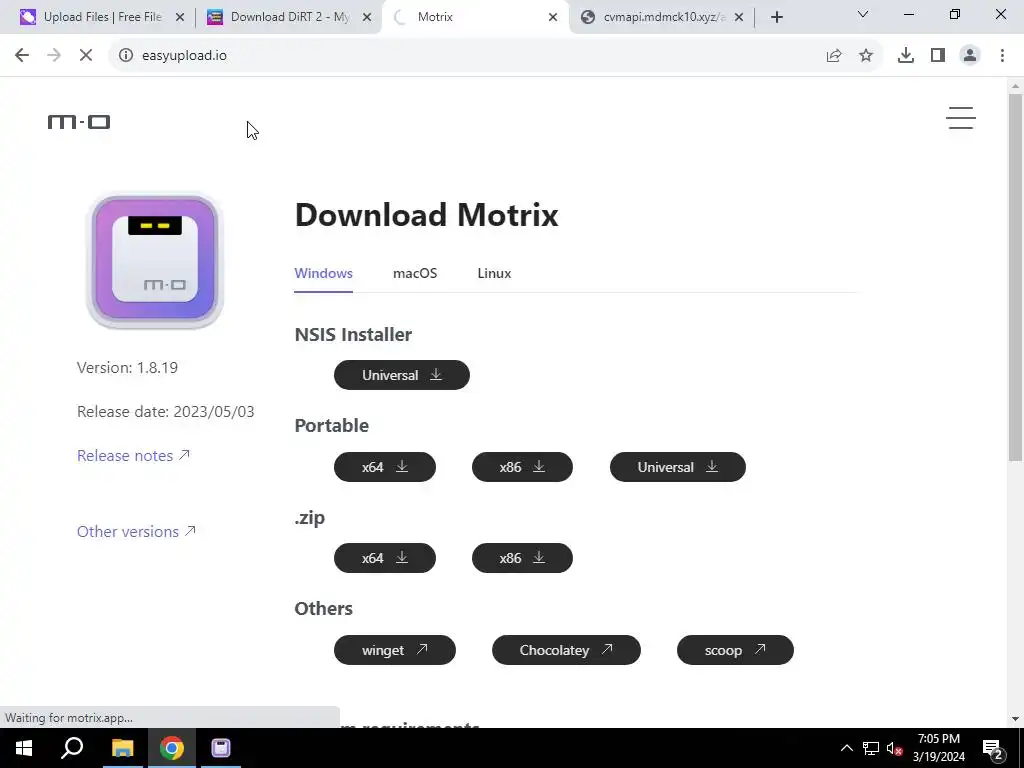Download the .zip x64 package
Viewport: 1024px width, 768px height.
click(385, 558)
